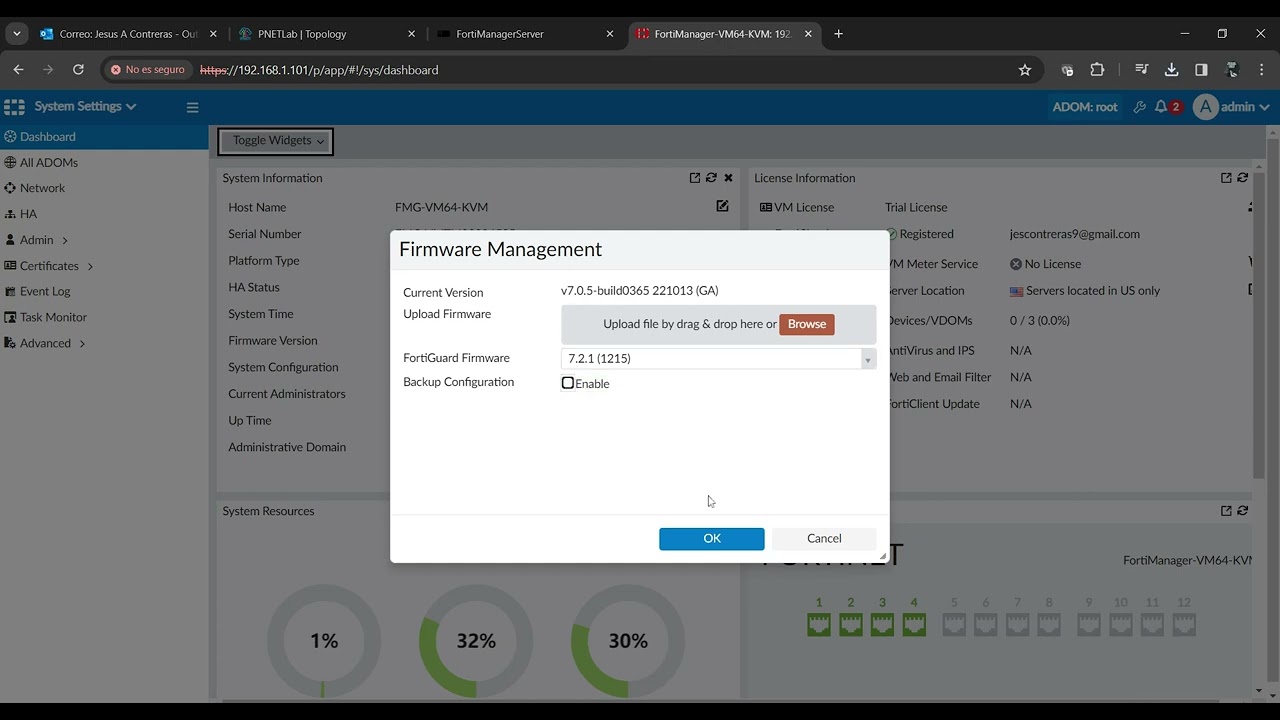1280x720 pixels.
Task: Reload the browser page
Action: 78,70
